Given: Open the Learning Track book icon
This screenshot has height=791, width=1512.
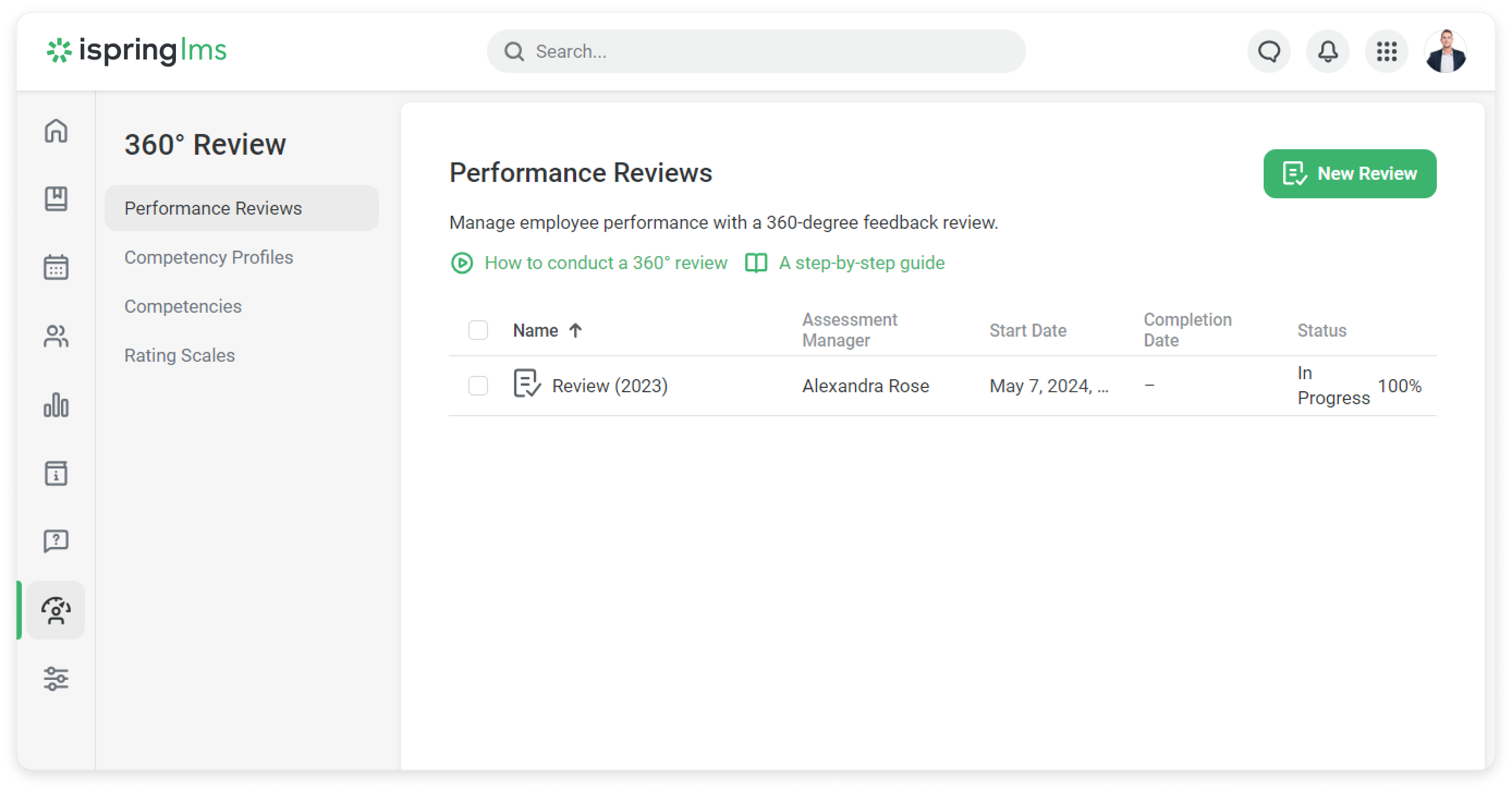Looking at the screenshot, I should [56, 198].
